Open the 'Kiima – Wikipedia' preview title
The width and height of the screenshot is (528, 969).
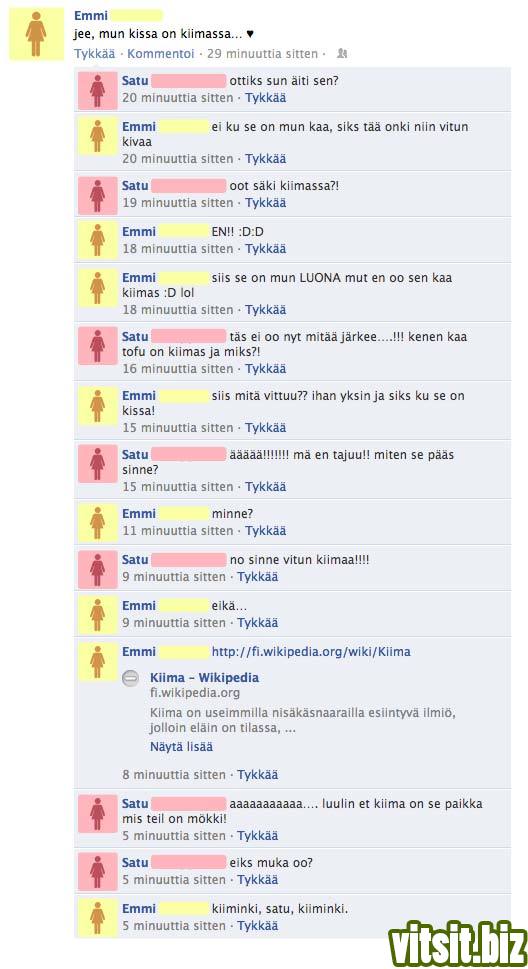pos(205,678)
